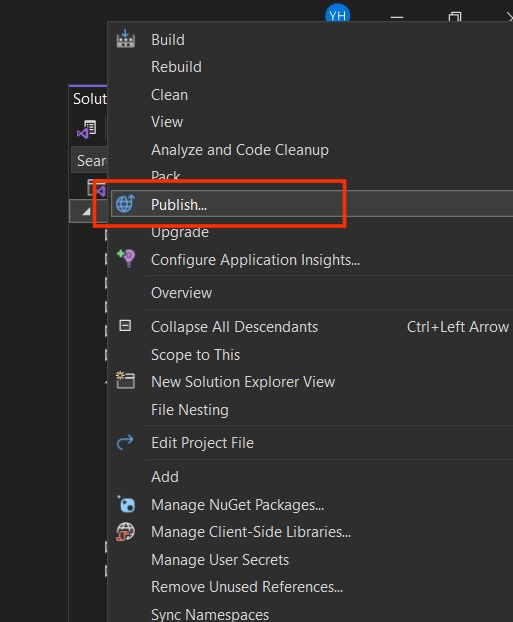Open the File Nesting submenu
The width and height of the screenshot is (513, 622).
click(190, 409)
